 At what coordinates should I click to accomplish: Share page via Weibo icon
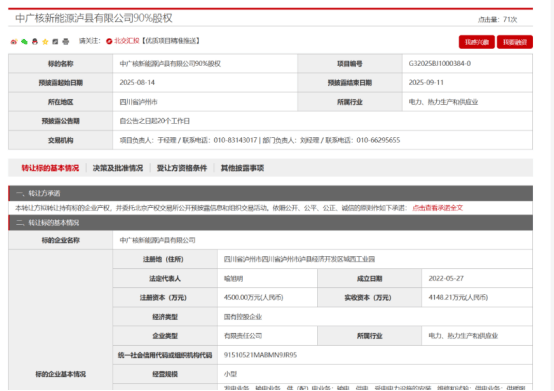[14, 41]
